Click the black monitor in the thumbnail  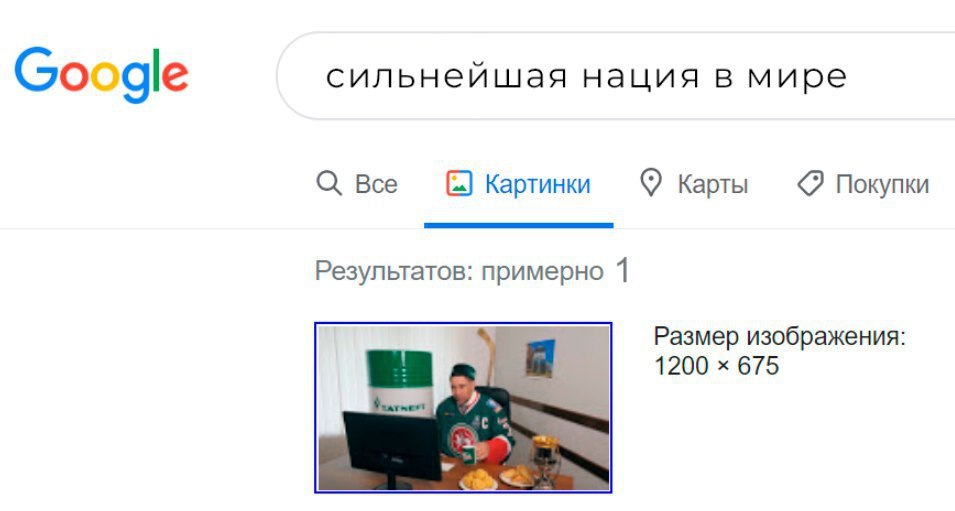392,449
